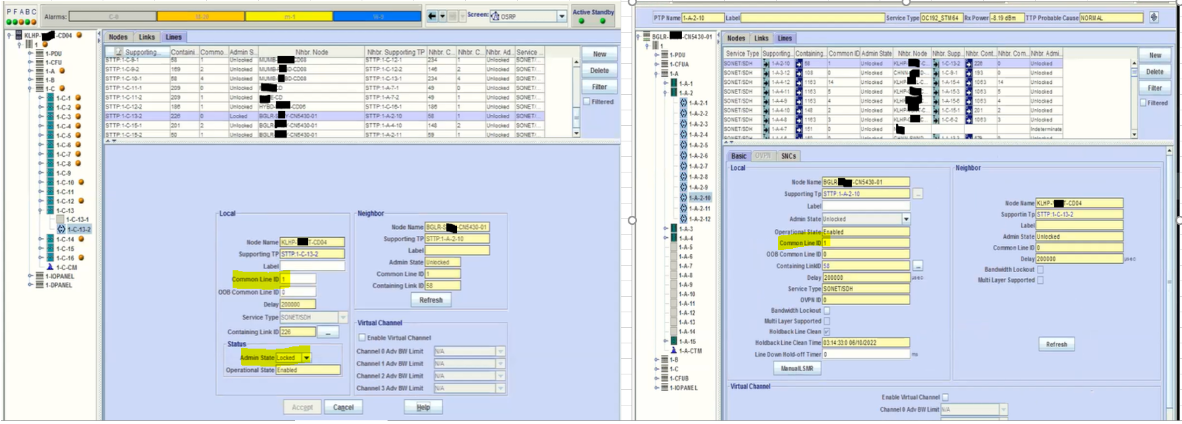Click the KLHP node chassis icon in tree

18,35
